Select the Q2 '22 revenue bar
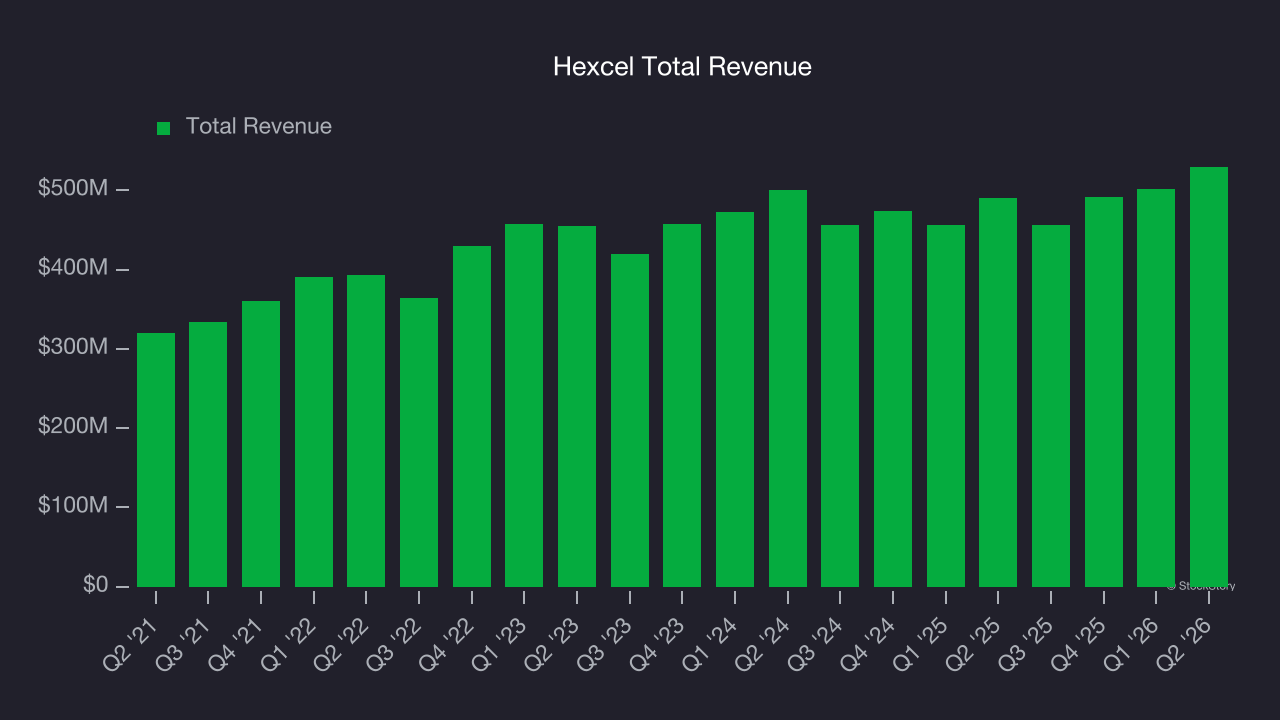This screenshot has height=720, width=1280. [366, 431]
